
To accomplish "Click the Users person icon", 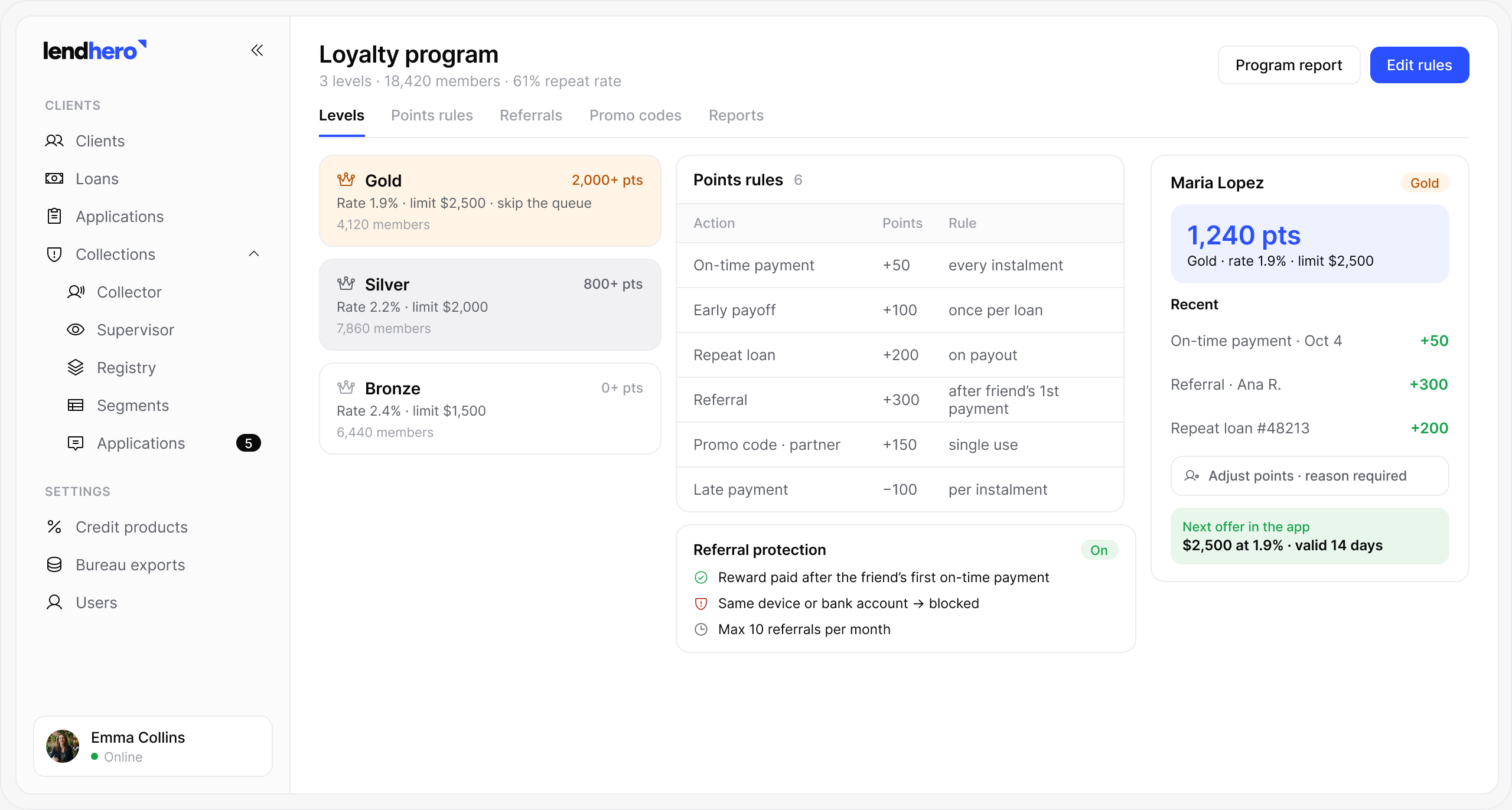I will [x=54, y=602].
